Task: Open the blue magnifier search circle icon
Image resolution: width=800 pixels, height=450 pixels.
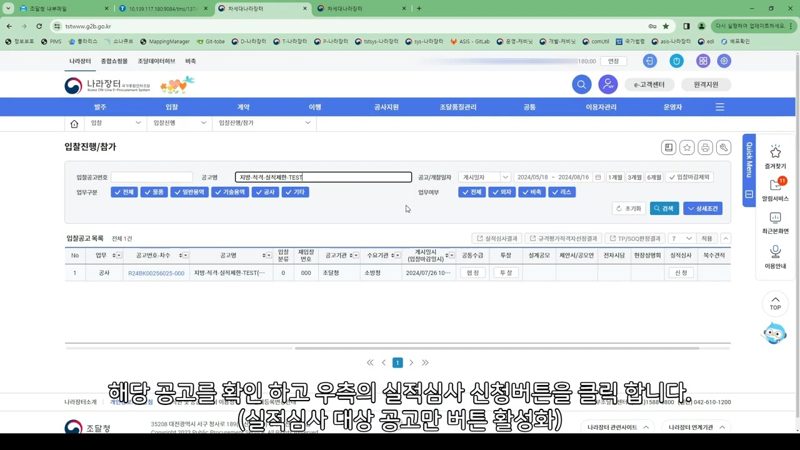Action: [581, 84]
